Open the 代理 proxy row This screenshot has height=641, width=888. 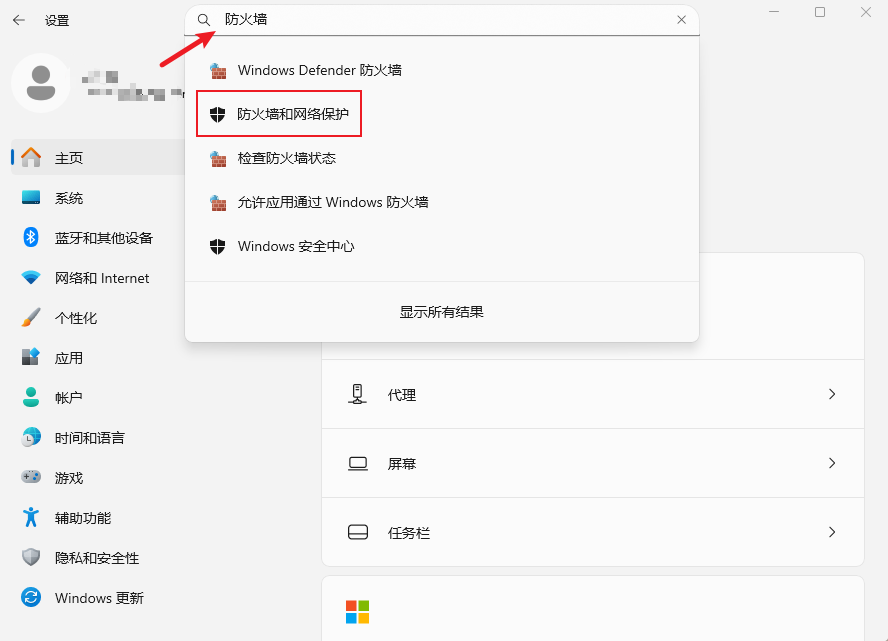(593, 394)
